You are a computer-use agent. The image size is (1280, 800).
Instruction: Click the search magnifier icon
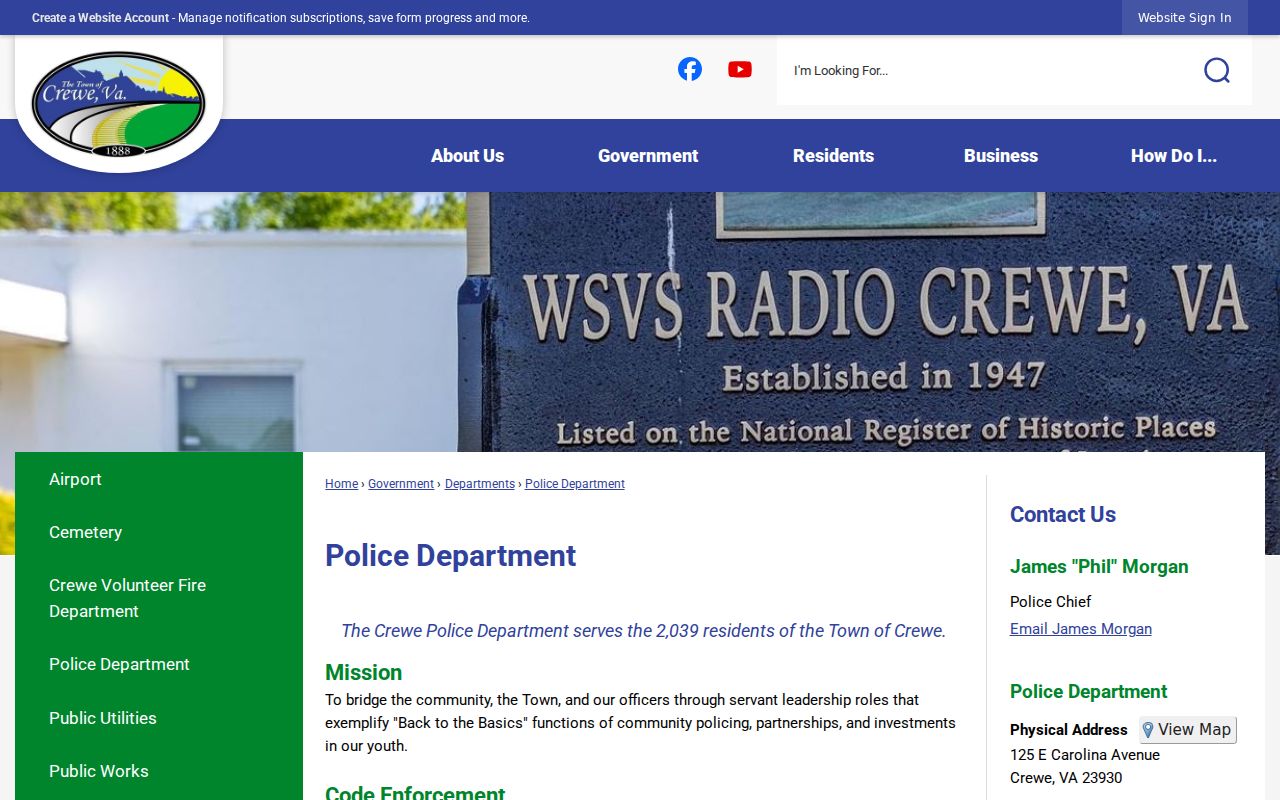1217,70
